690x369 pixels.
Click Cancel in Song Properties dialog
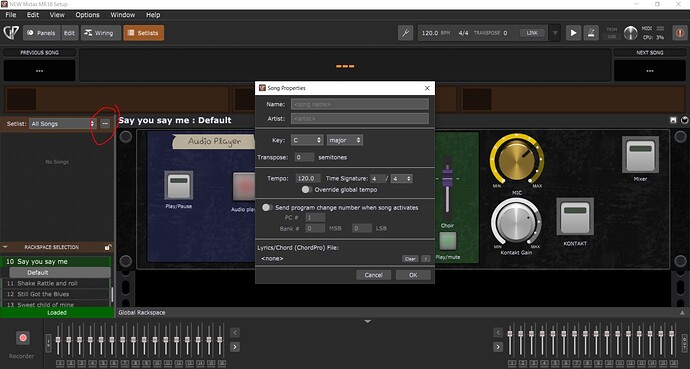click(373, 275)
